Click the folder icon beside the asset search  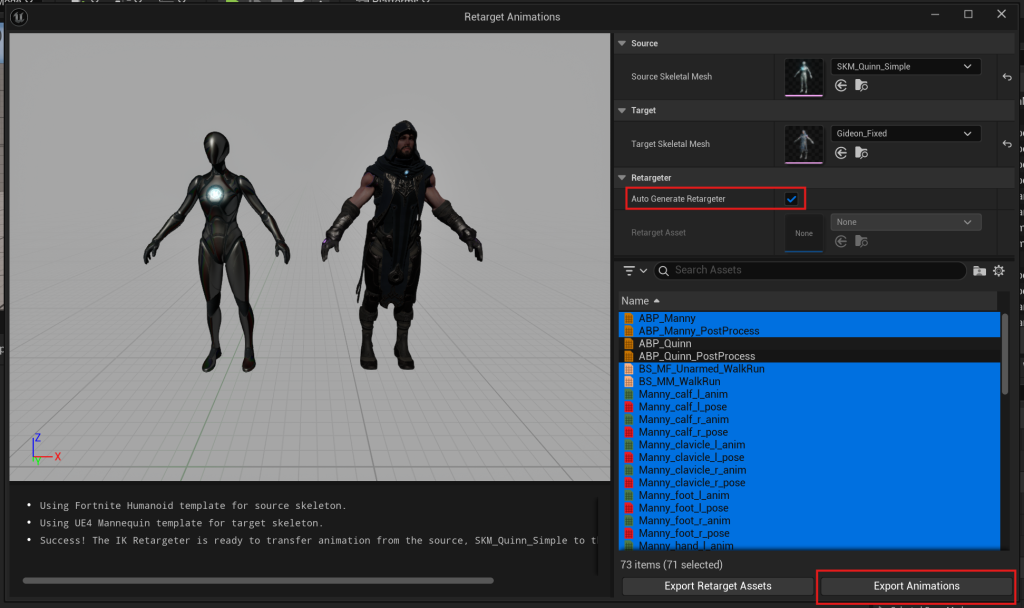tap(979, 270)
